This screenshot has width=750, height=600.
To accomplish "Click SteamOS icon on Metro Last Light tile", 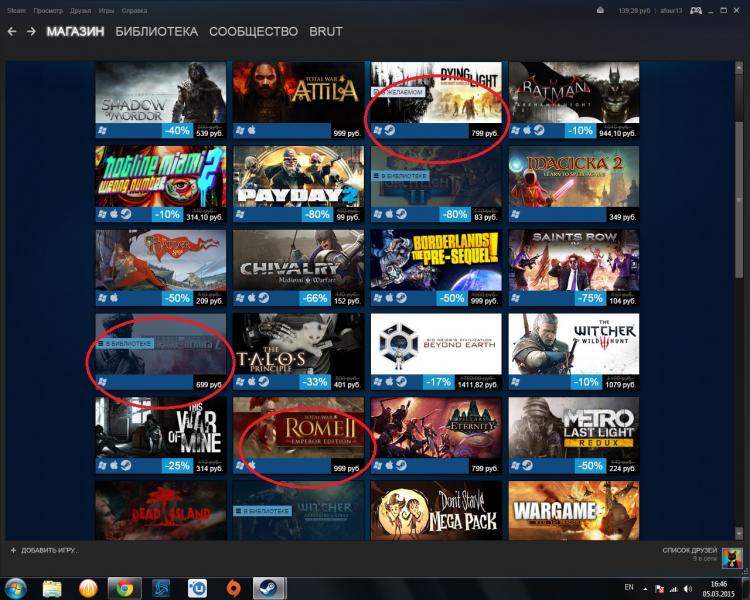I will coord(527,465).
